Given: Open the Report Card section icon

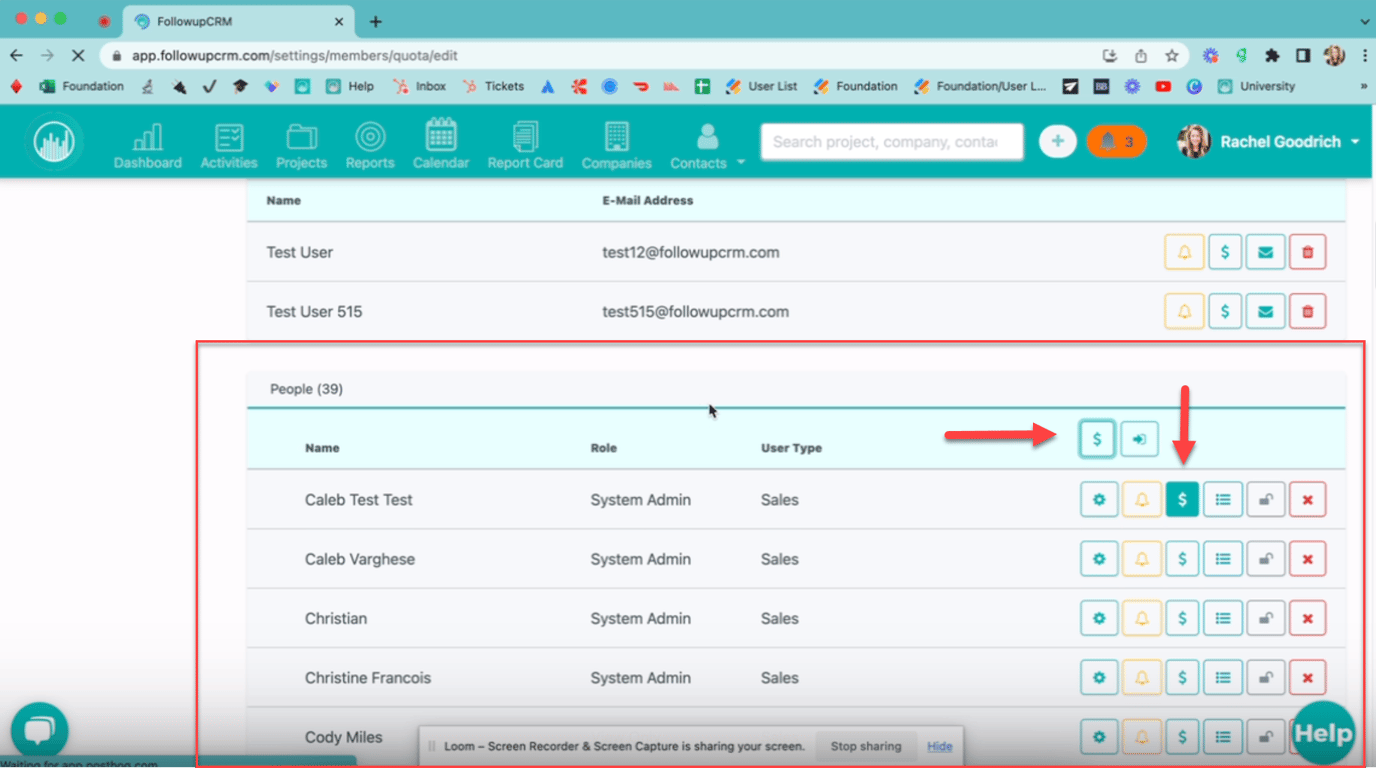Looking at the screenshot, I should click(x=525, y=142).
